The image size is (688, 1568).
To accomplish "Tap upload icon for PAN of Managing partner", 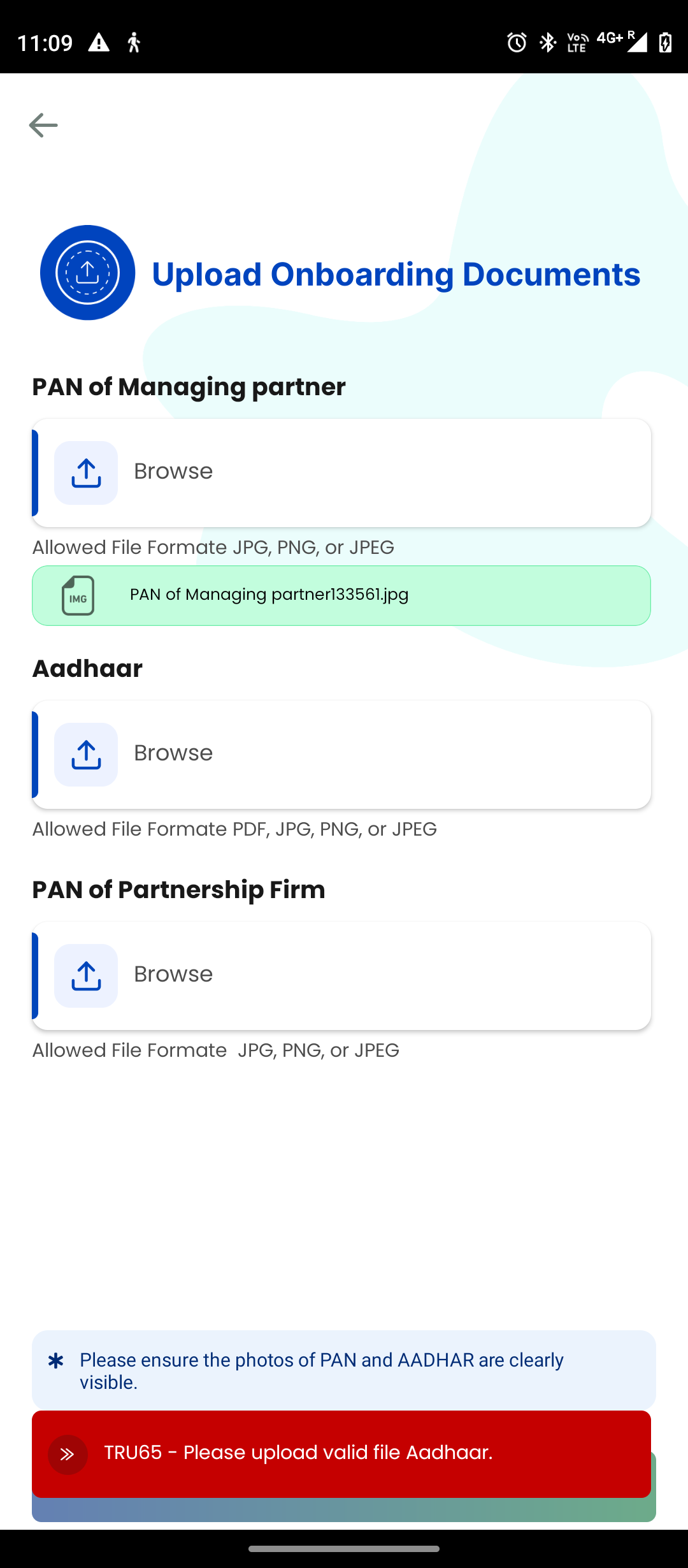I will [86, 473].
